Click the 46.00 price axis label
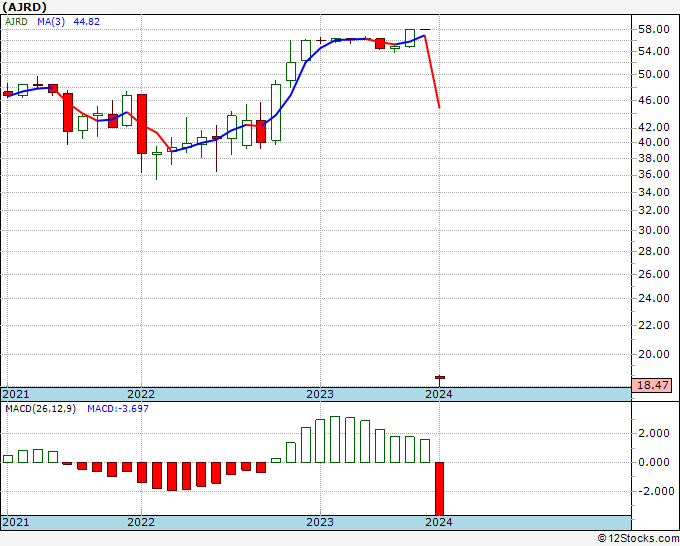The width and height of the screenshot is (680, 546). pyautogui.click(x=654, y=100)
